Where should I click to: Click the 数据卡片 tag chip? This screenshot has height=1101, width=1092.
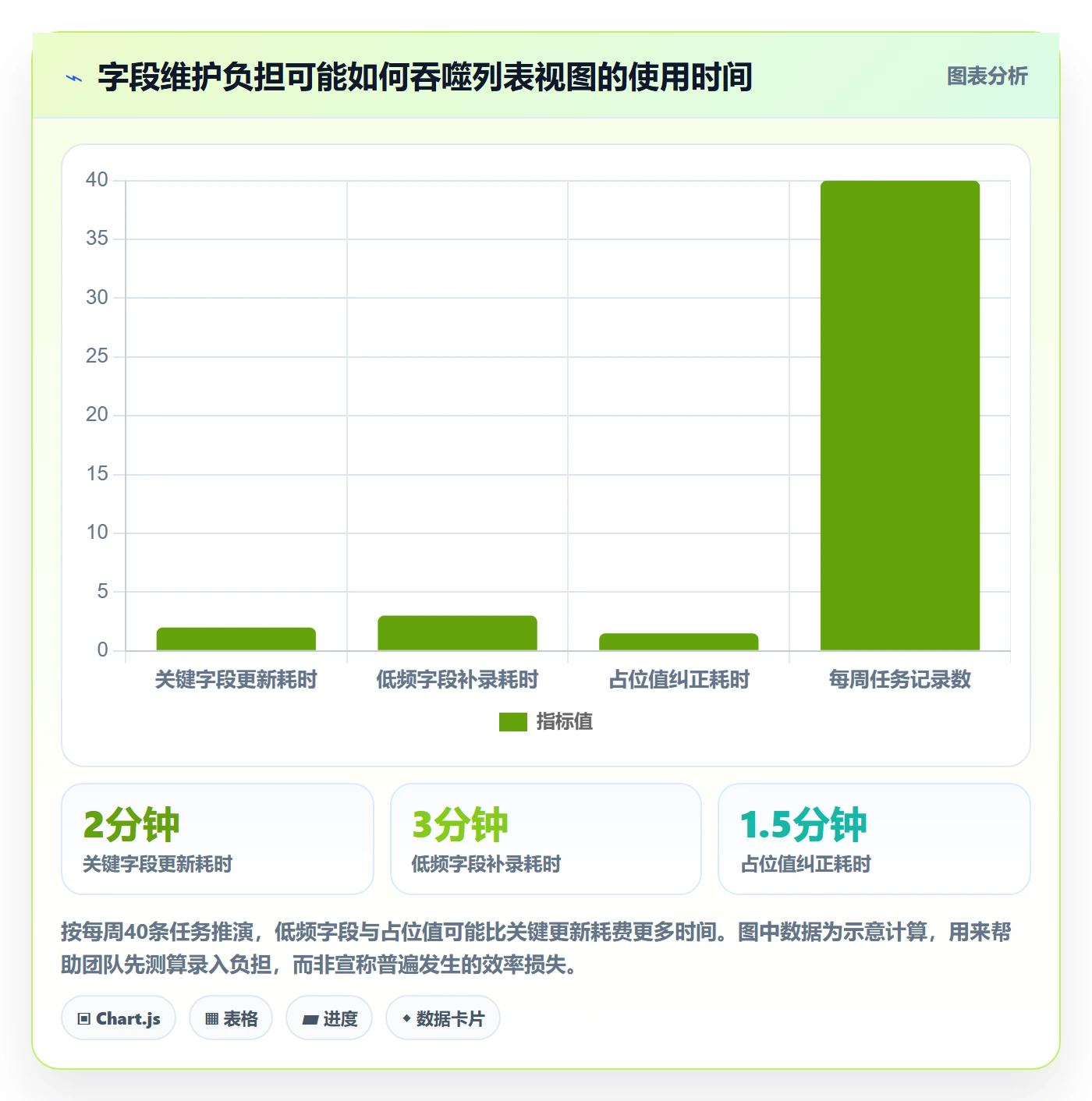443,1018
